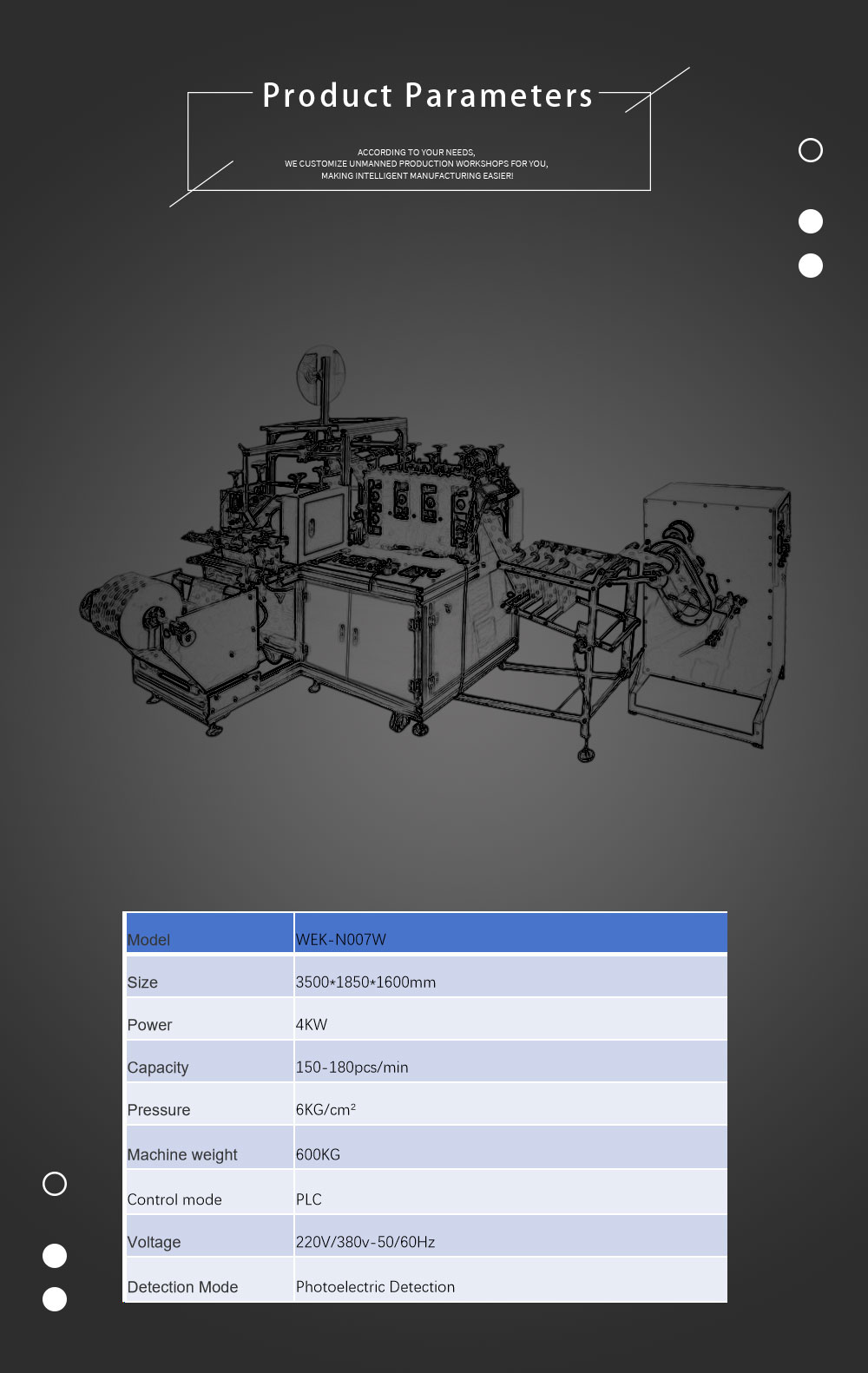This screenshot has width=868, height=1373.
Task: Click the Pressure row label
Action: (158, 1109)
